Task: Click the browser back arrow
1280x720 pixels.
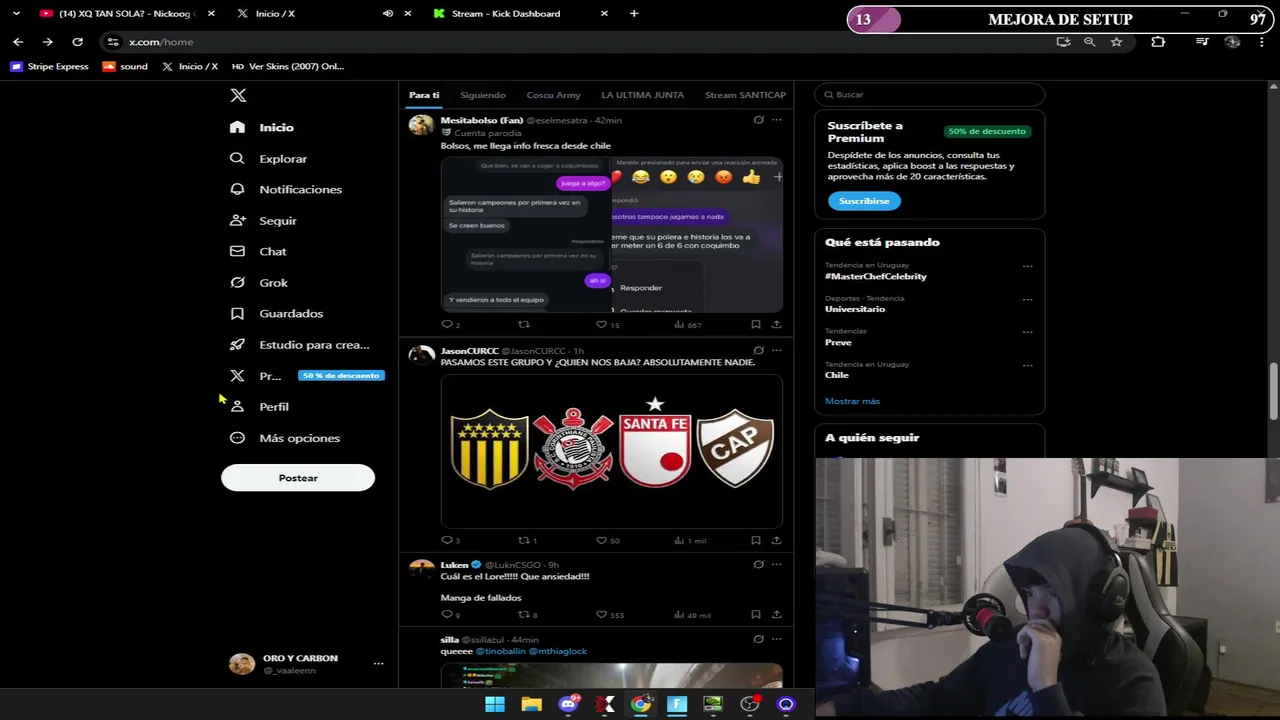Action: tap(18, 42)
